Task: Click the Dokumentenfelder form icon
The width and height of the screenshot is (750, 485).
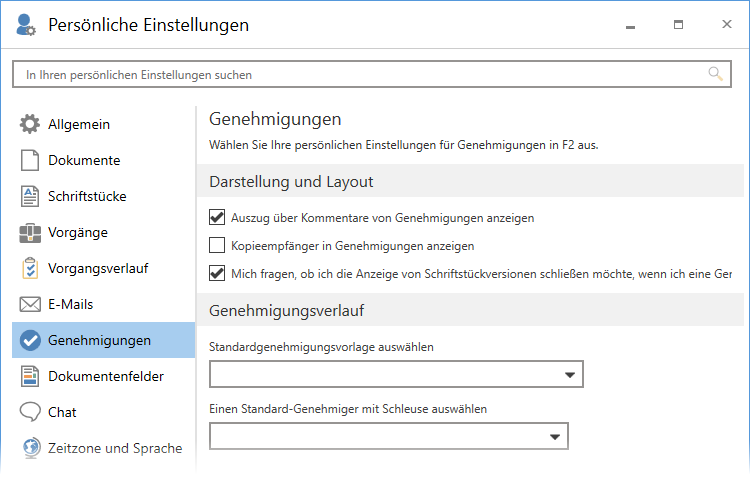Action: click(30, 376)
